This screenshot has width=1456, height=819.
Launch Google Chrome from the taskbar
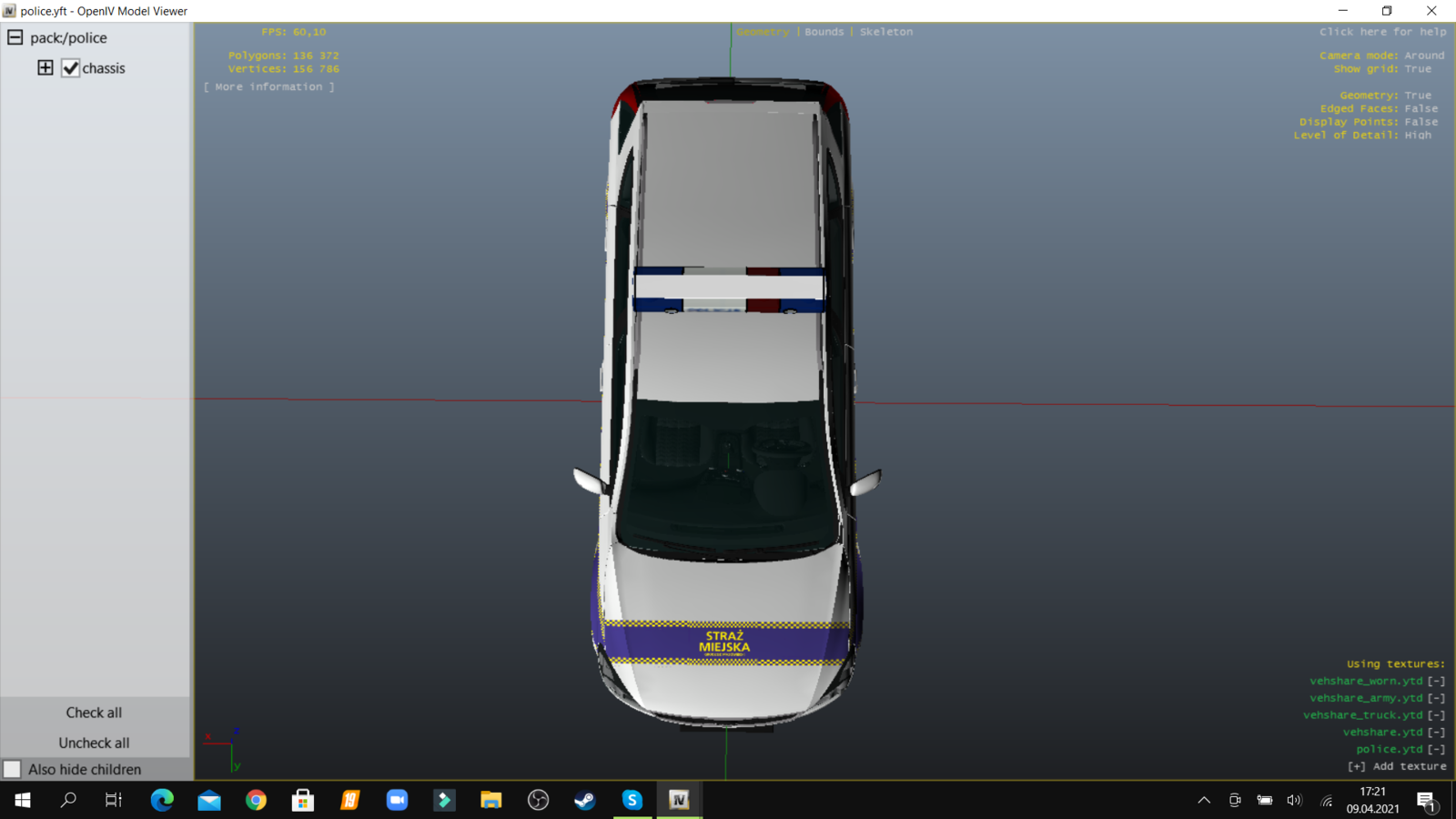tap(256, 800)
